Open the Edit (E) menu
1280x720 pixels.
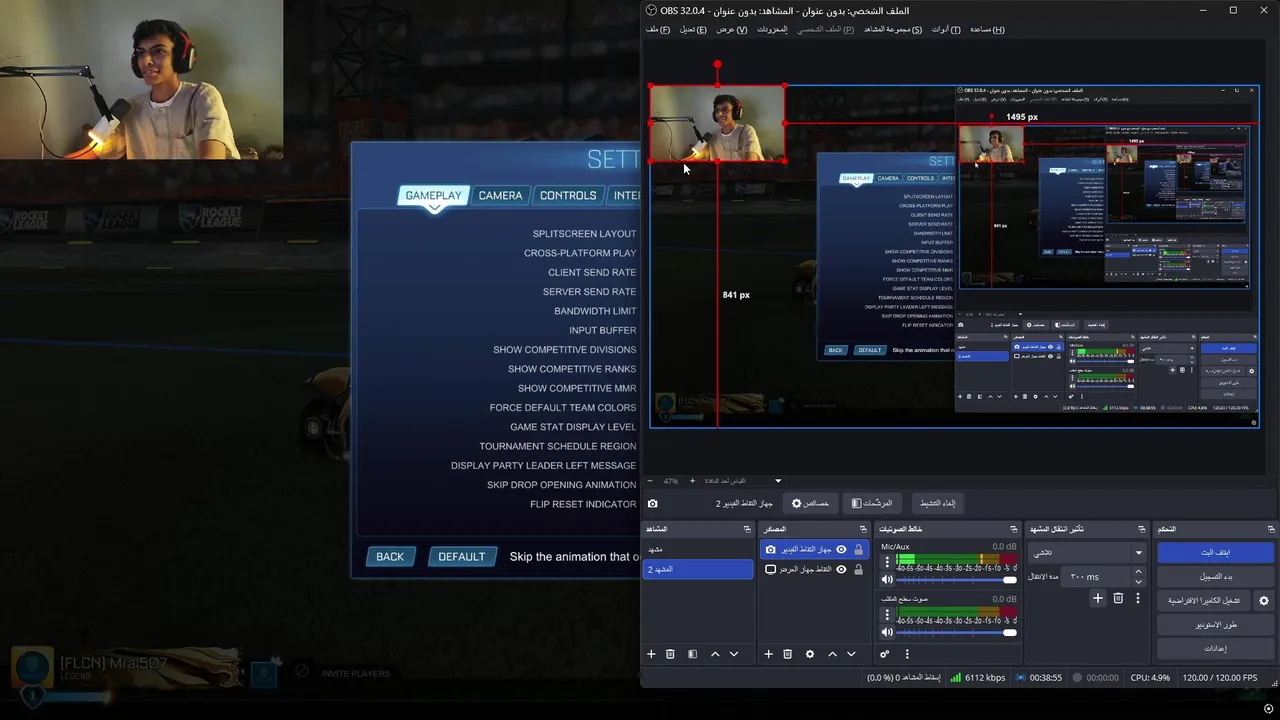pos(693,29)
